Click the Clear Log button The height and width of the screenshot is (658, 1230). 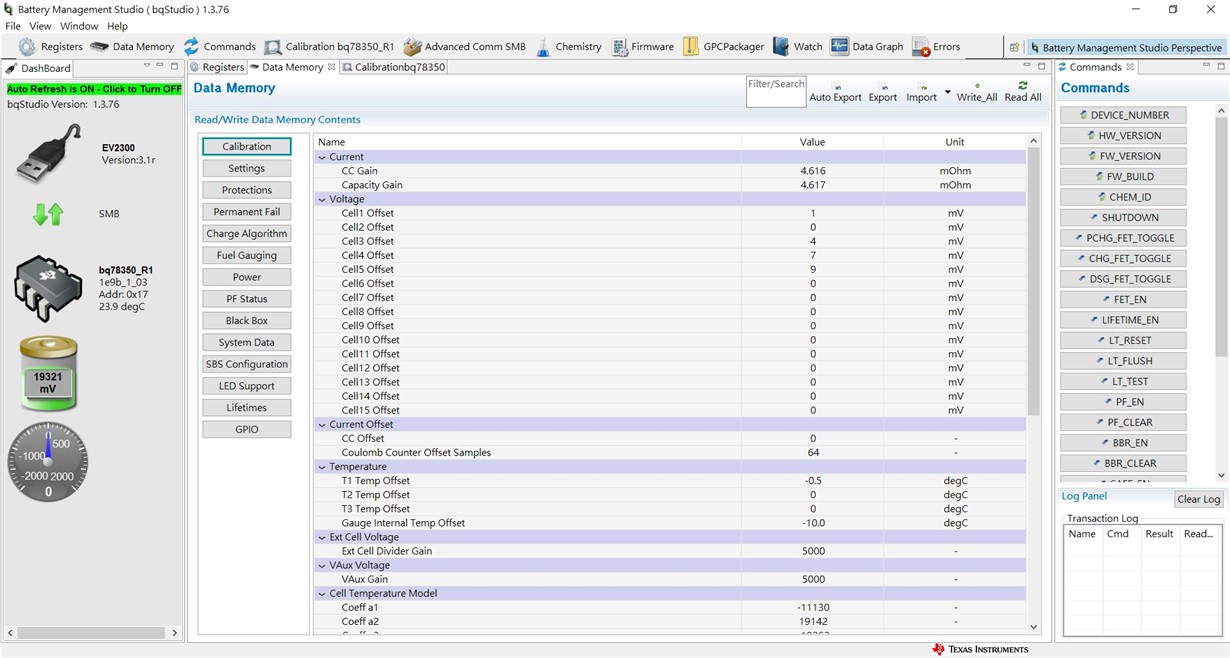click(x=1198, y=499)
